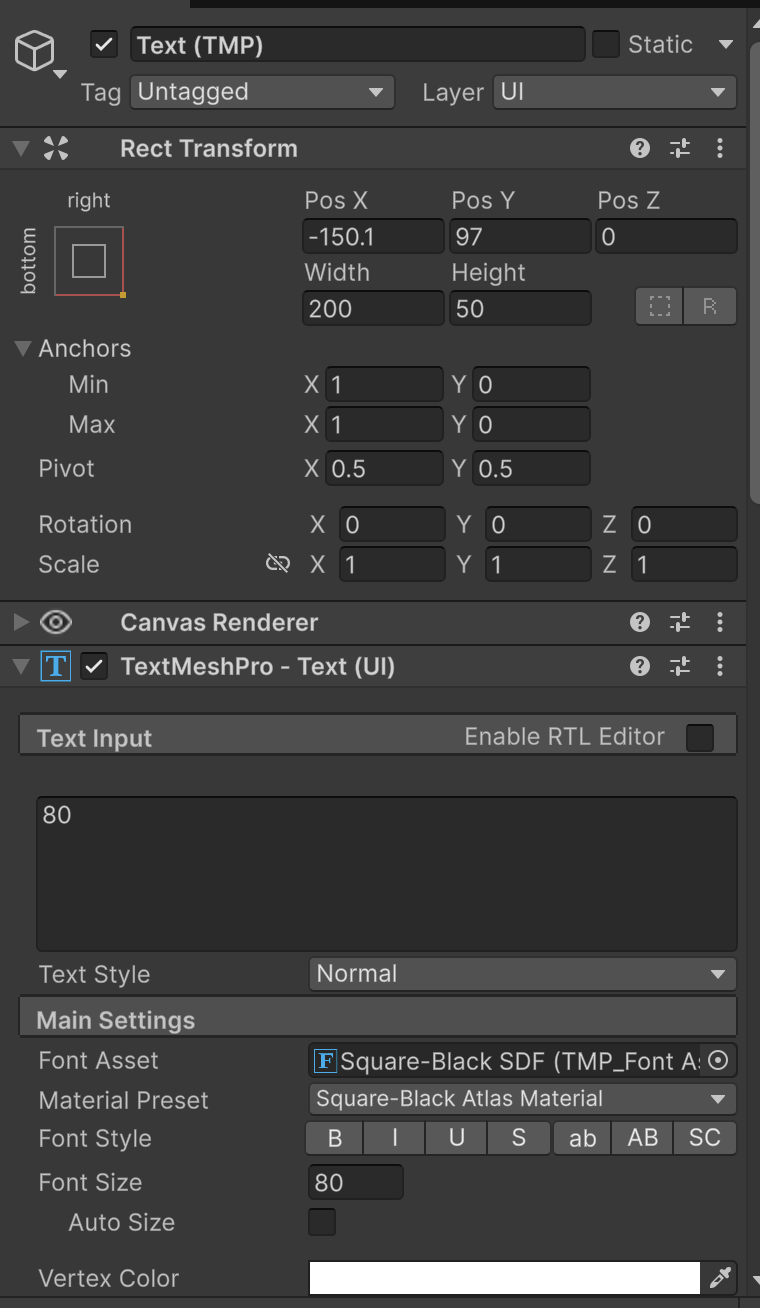Open the Font Asset object picker
Image resolution: width=760 pixels, height=1308 pixels.
pos(717,1061)
